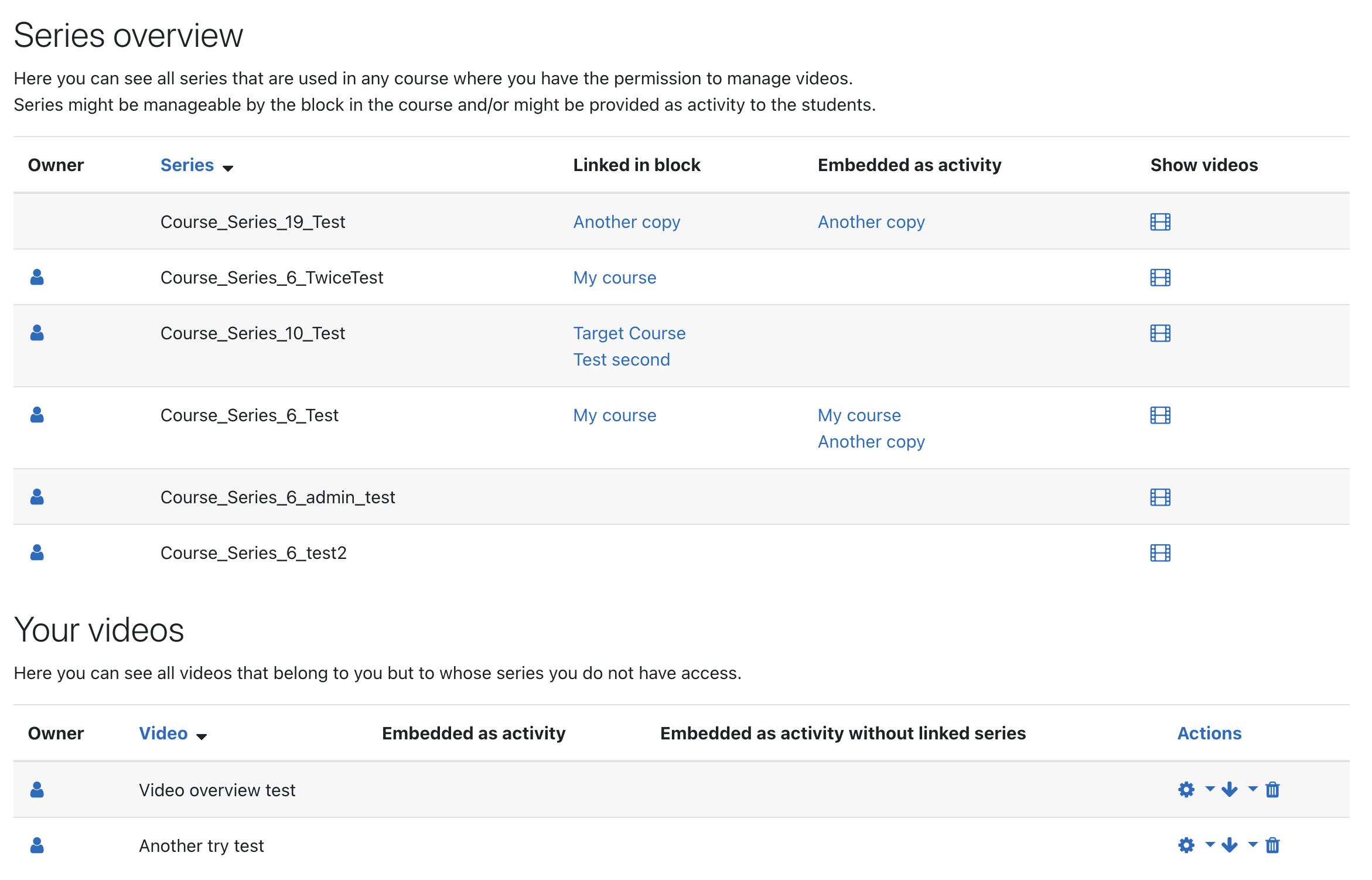Click owner icon of Course_Series_6_test2
This screenshot has width=1372, height=880.
(37, 552)
